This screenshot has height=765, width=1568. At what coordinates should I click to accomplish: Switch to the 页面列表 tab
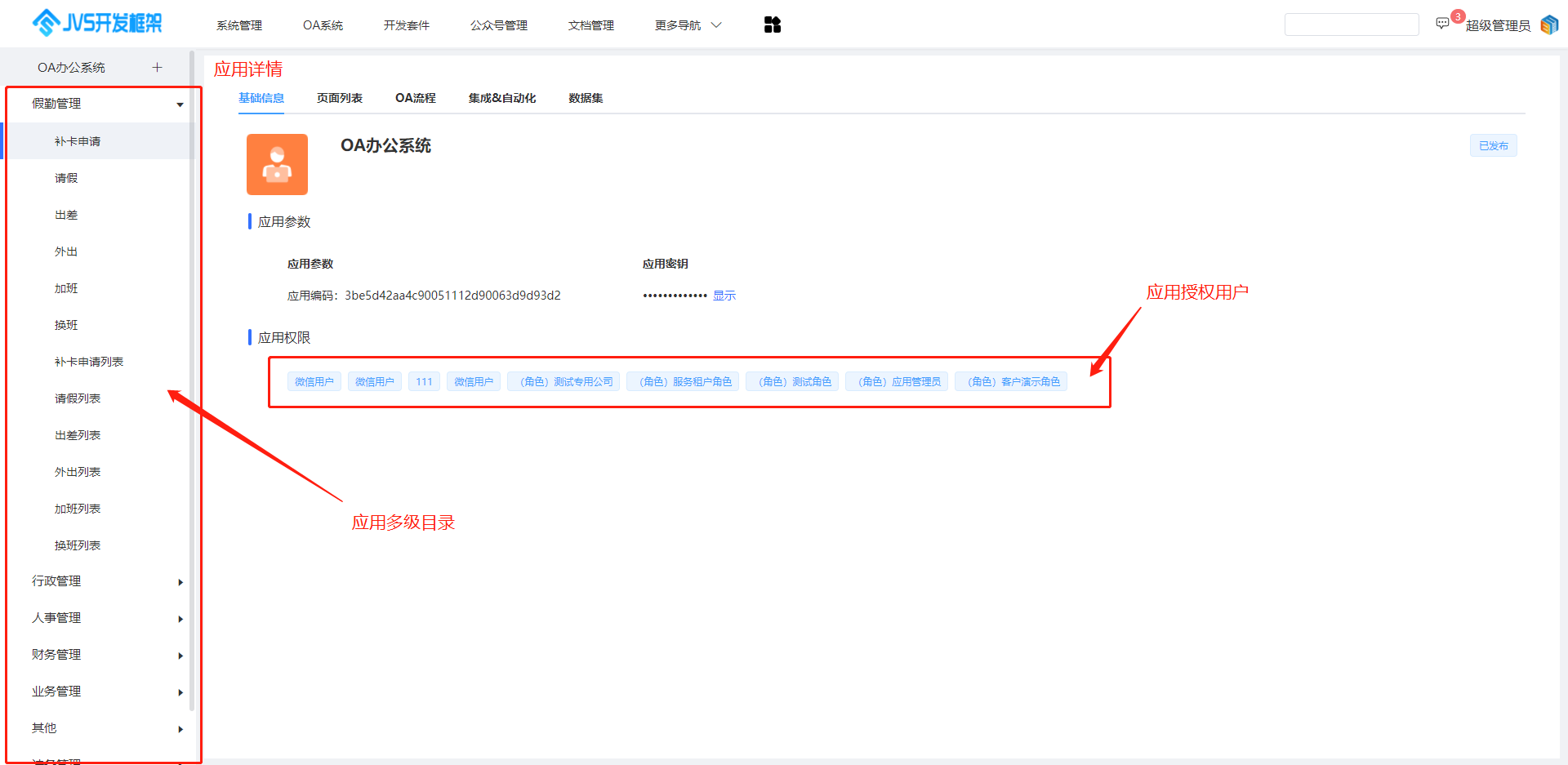coord(340,98)
